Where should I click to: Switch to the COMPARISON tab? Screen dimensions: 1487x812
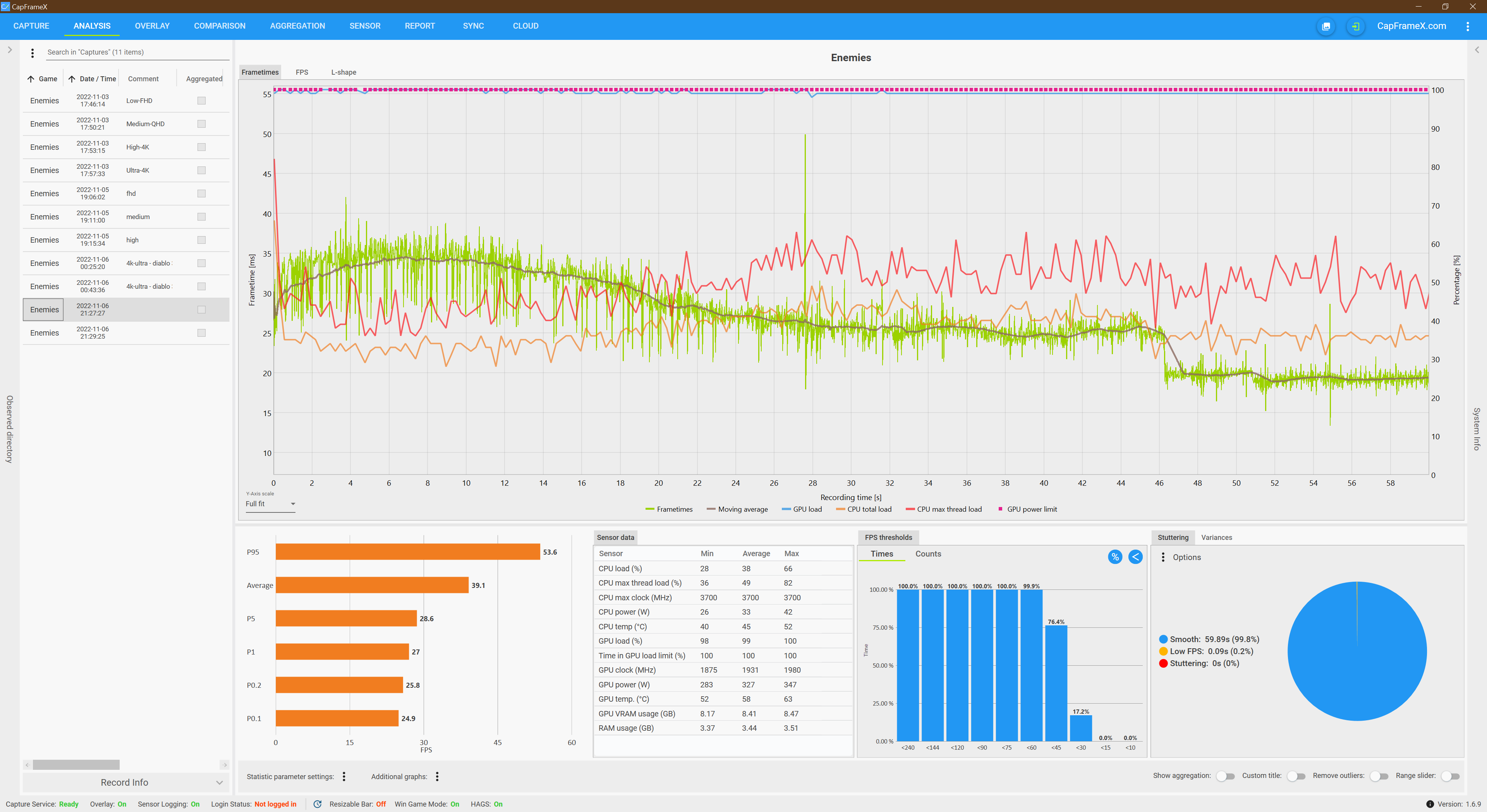tap(219, 26)
